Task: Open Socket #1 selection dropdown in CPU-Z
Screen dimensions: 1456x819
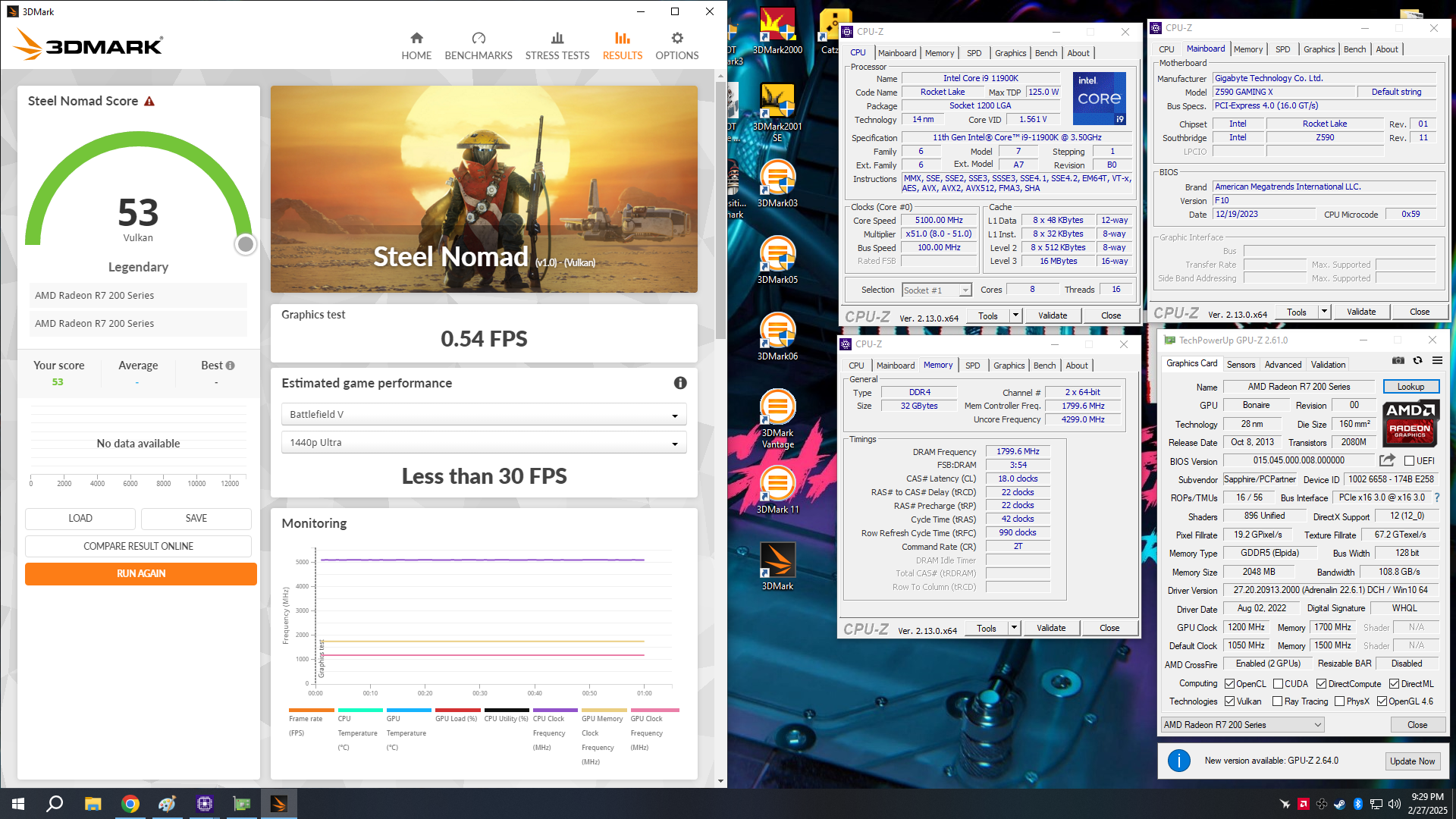Action: click(937, 290)
